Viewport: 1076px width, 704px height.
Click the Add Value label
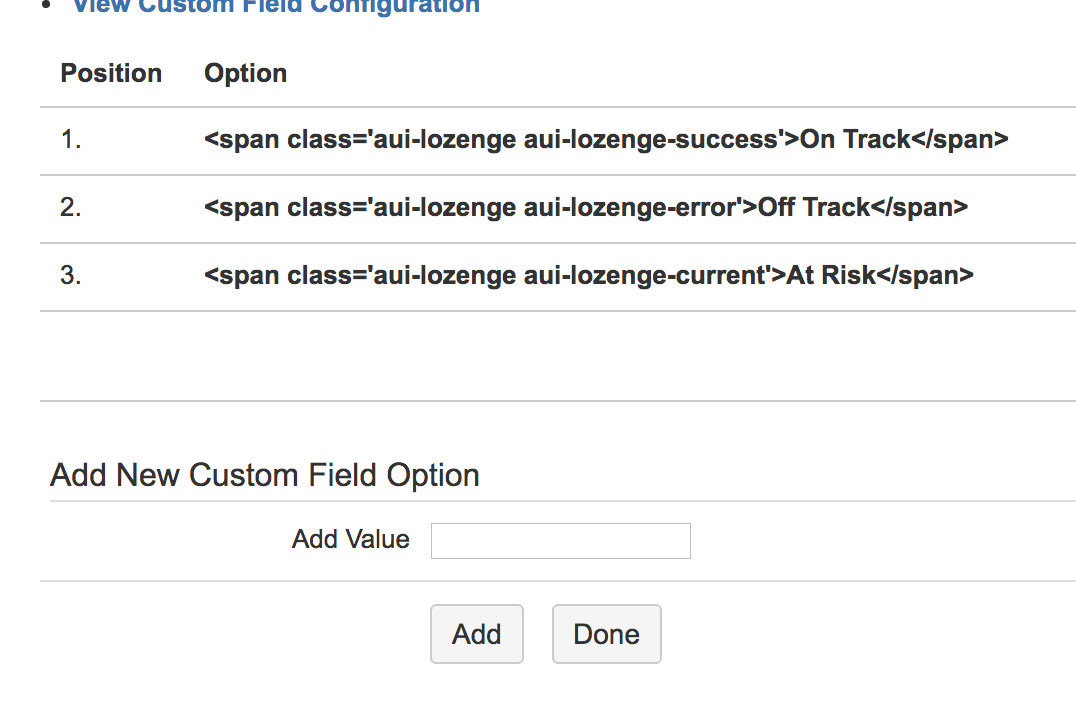tap(351, 539)
